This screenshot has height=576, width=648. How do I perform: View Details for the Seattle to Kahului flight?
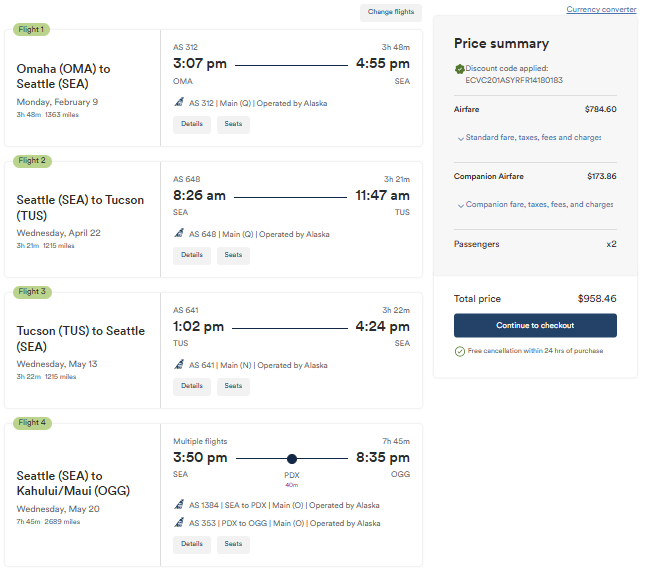tap(191, 544)
